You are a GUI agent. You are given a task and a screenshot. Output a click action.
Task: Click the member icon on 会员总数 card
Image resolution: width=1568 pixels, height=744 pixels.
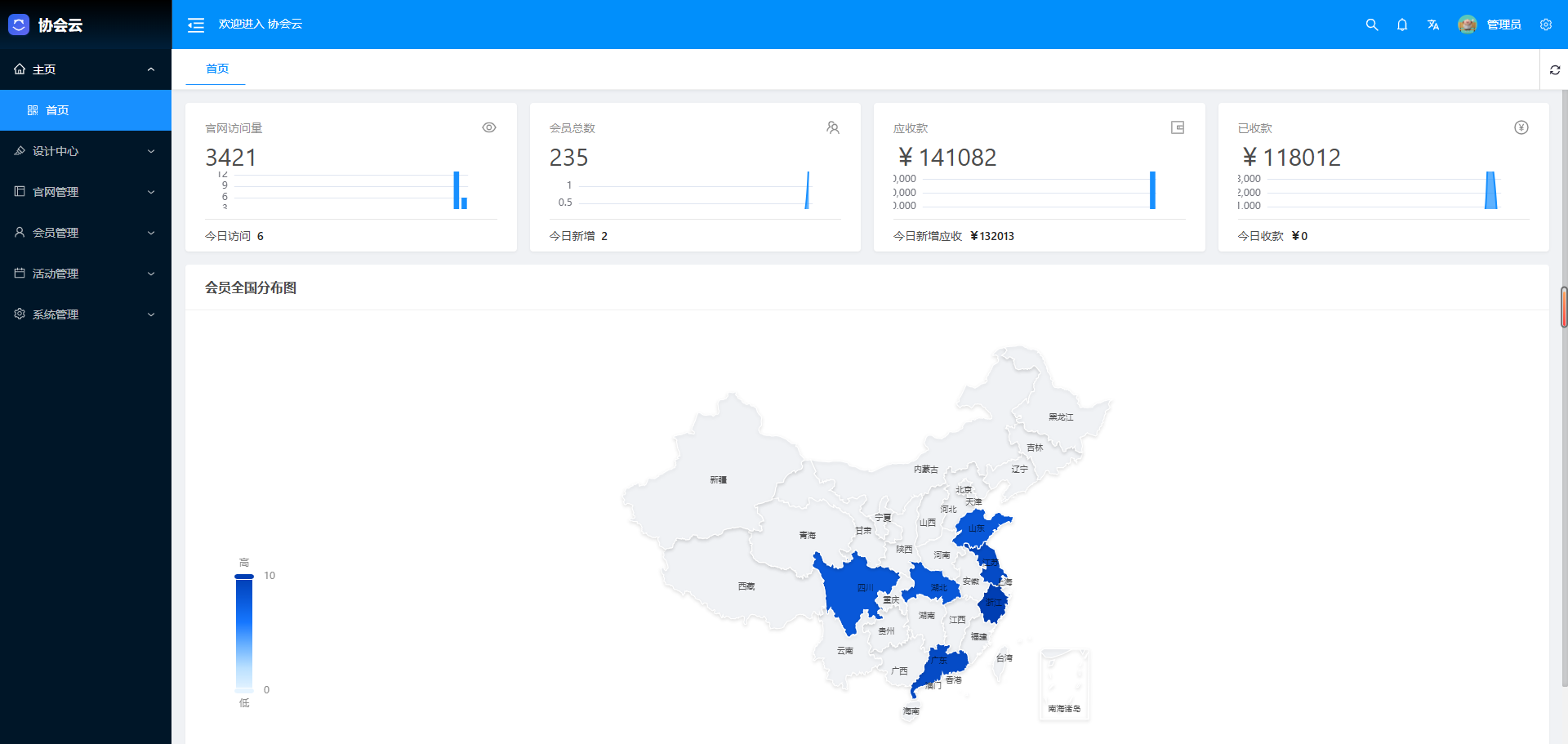pyautogui.click(x=833, y=127)
